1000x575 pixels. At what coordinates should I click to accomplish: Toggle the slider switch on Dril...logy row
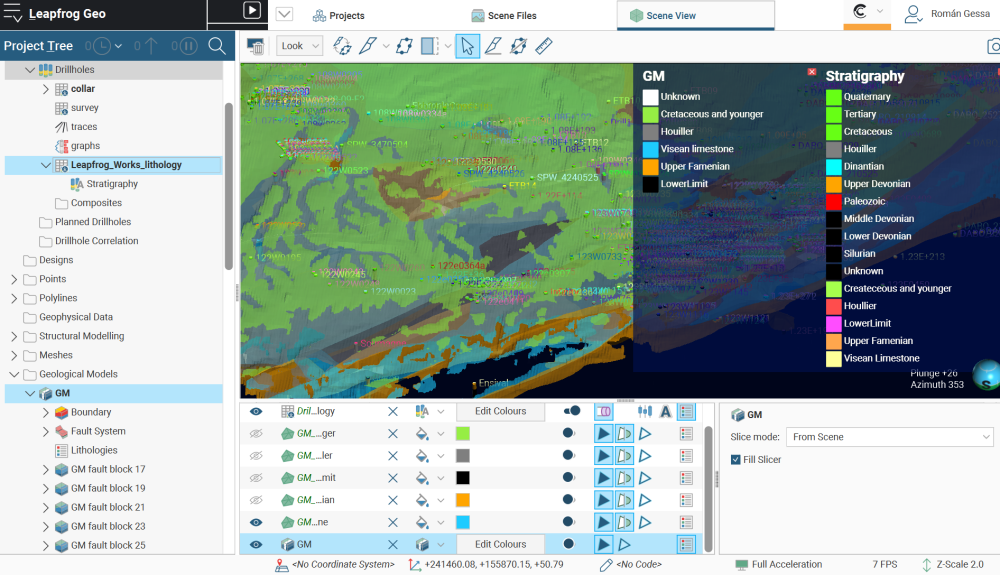pyautogui.click(x=572, y=411)
